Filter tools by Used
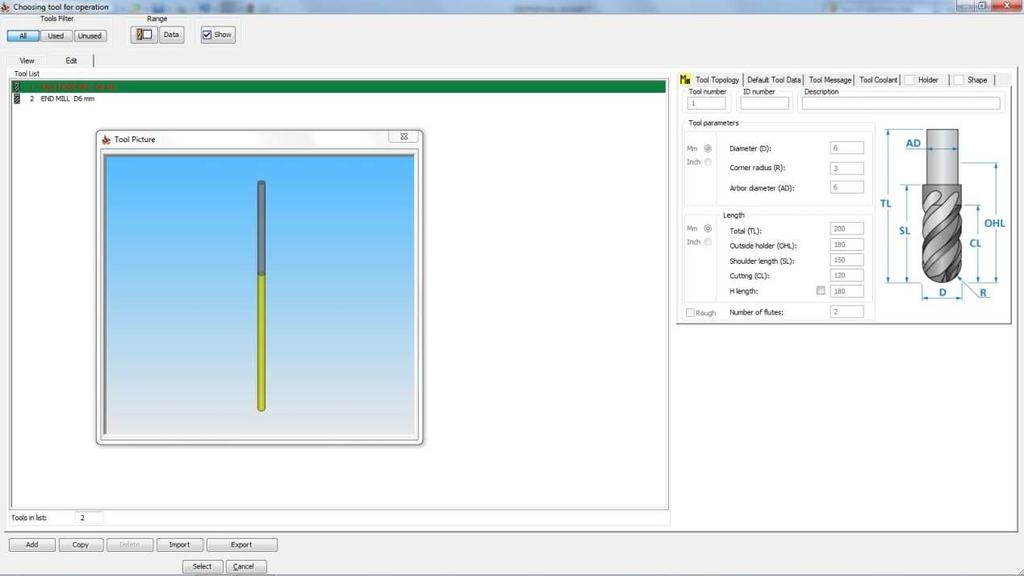1024x576 pixels. [x=56, y=36]
